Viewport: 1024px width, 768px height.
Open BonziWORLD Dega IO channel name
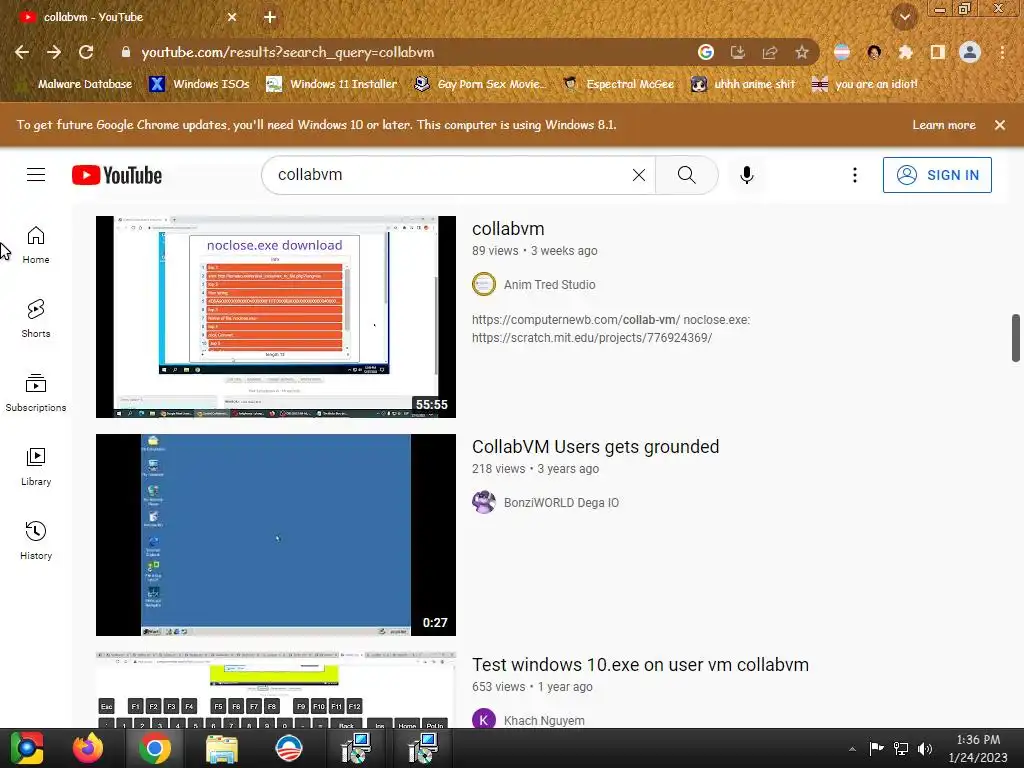pos(561,503)
